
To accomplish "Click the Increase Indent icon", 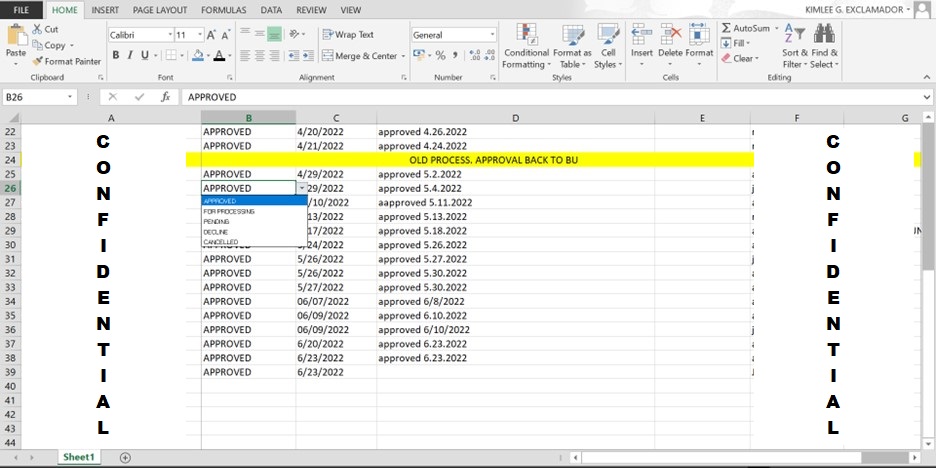I will point(308,56).
